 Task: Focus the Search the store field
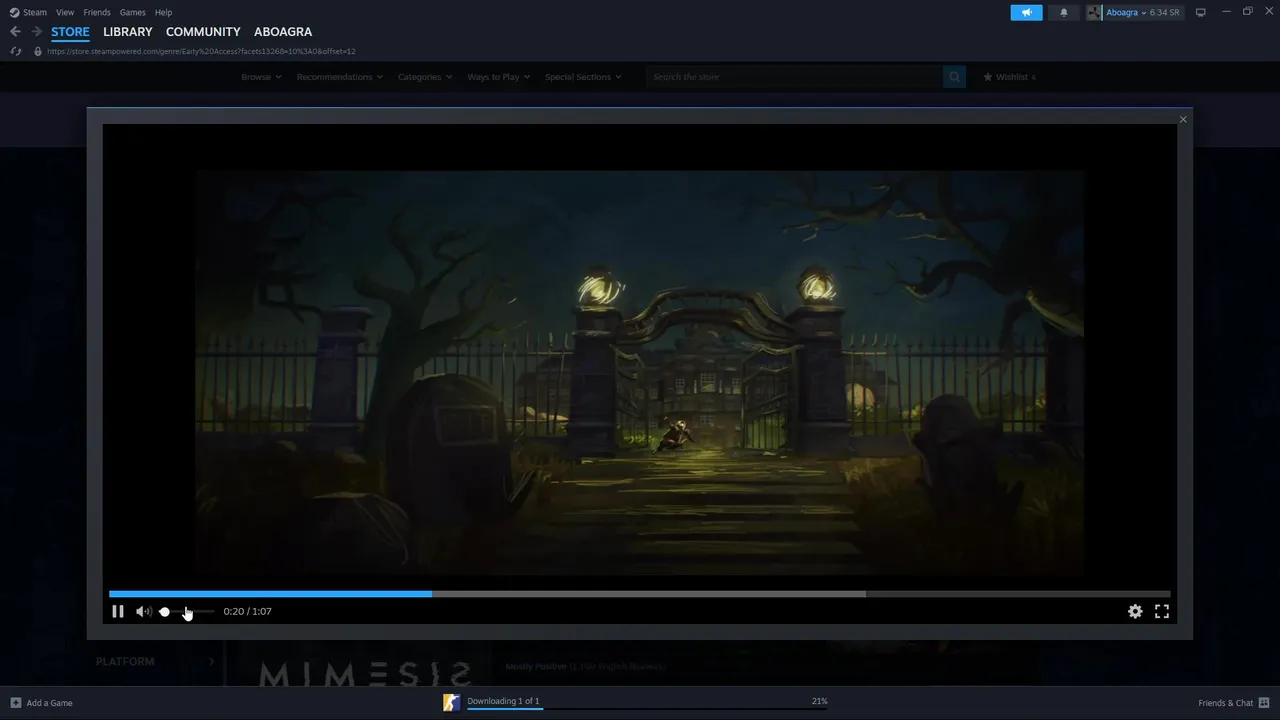(x=794, y=77)
